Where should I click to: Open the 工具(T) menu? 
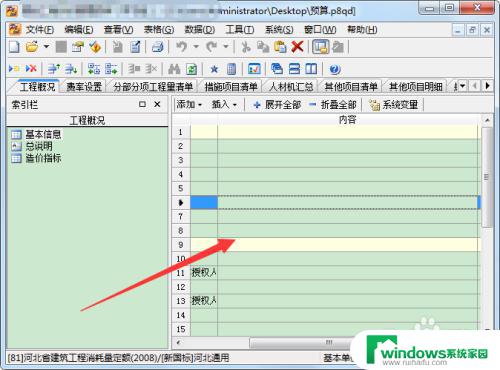pyautogui.click(x=240, y=30)
